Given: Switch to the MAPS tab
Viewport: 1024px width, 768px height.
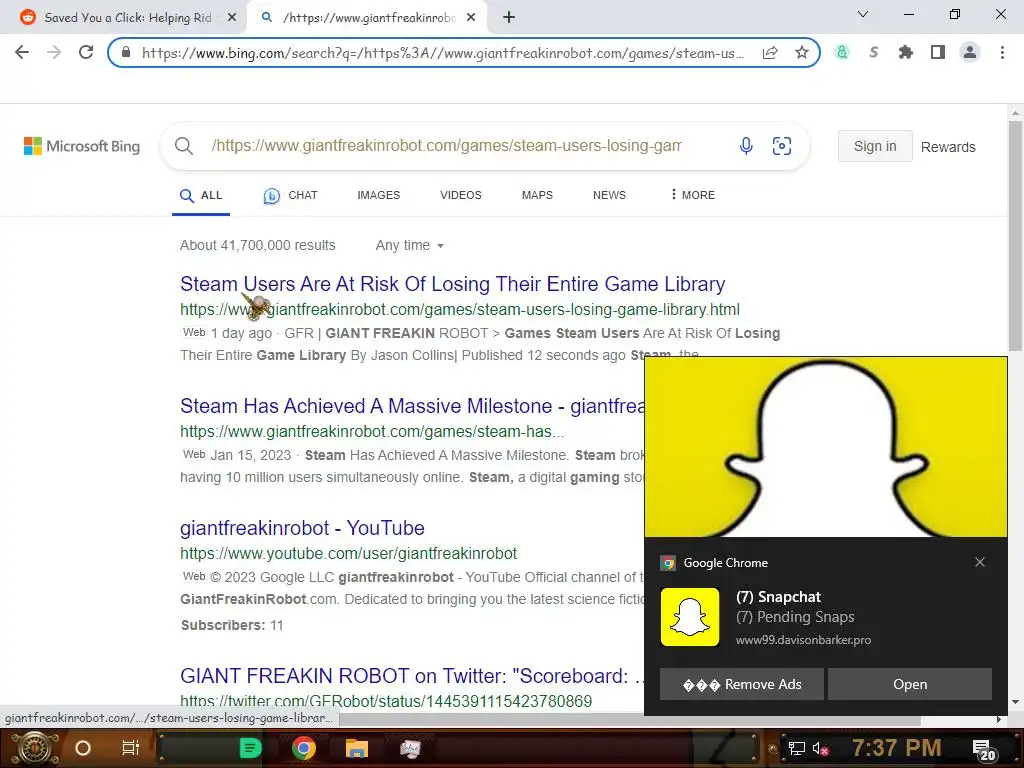Looking at the screenshot, I should tap(537, 195).
